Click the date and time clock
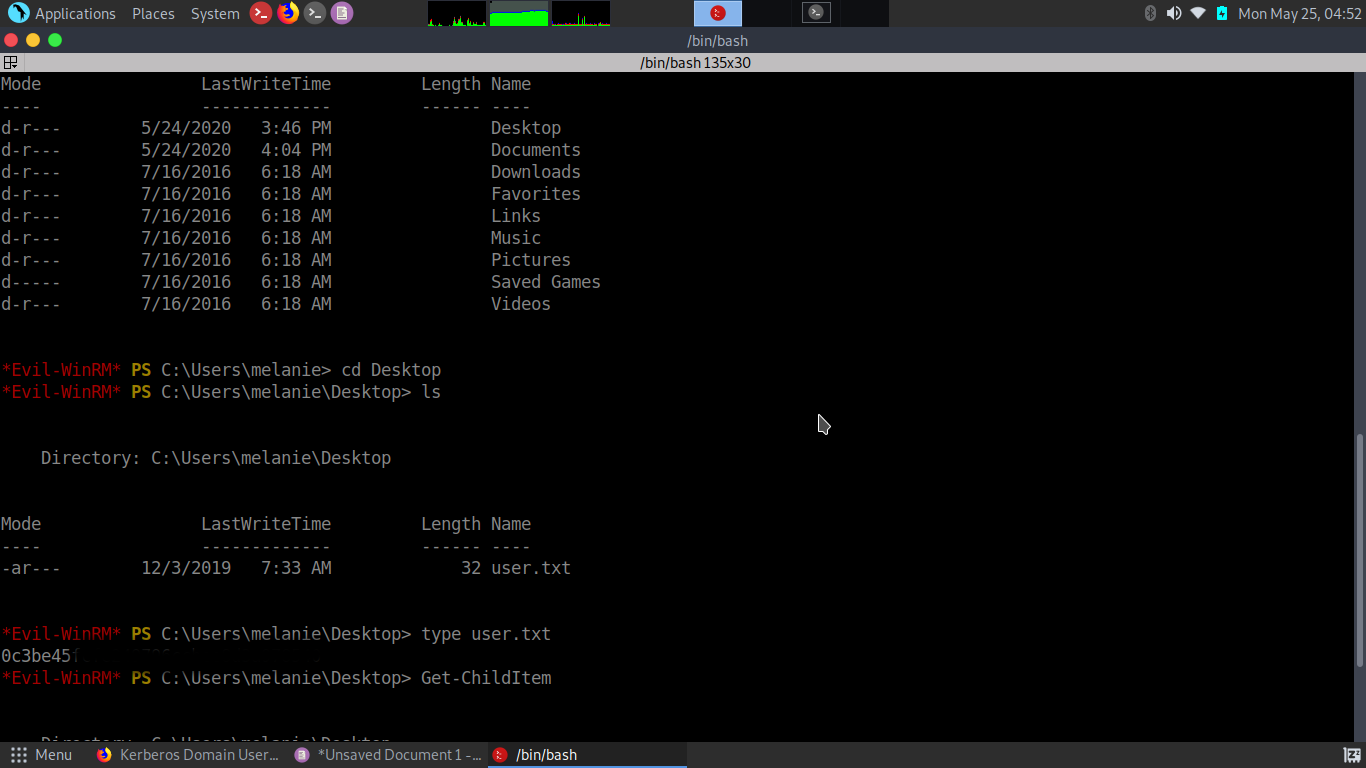The width and height of the screenshot is (1366, 768). 1299,13
